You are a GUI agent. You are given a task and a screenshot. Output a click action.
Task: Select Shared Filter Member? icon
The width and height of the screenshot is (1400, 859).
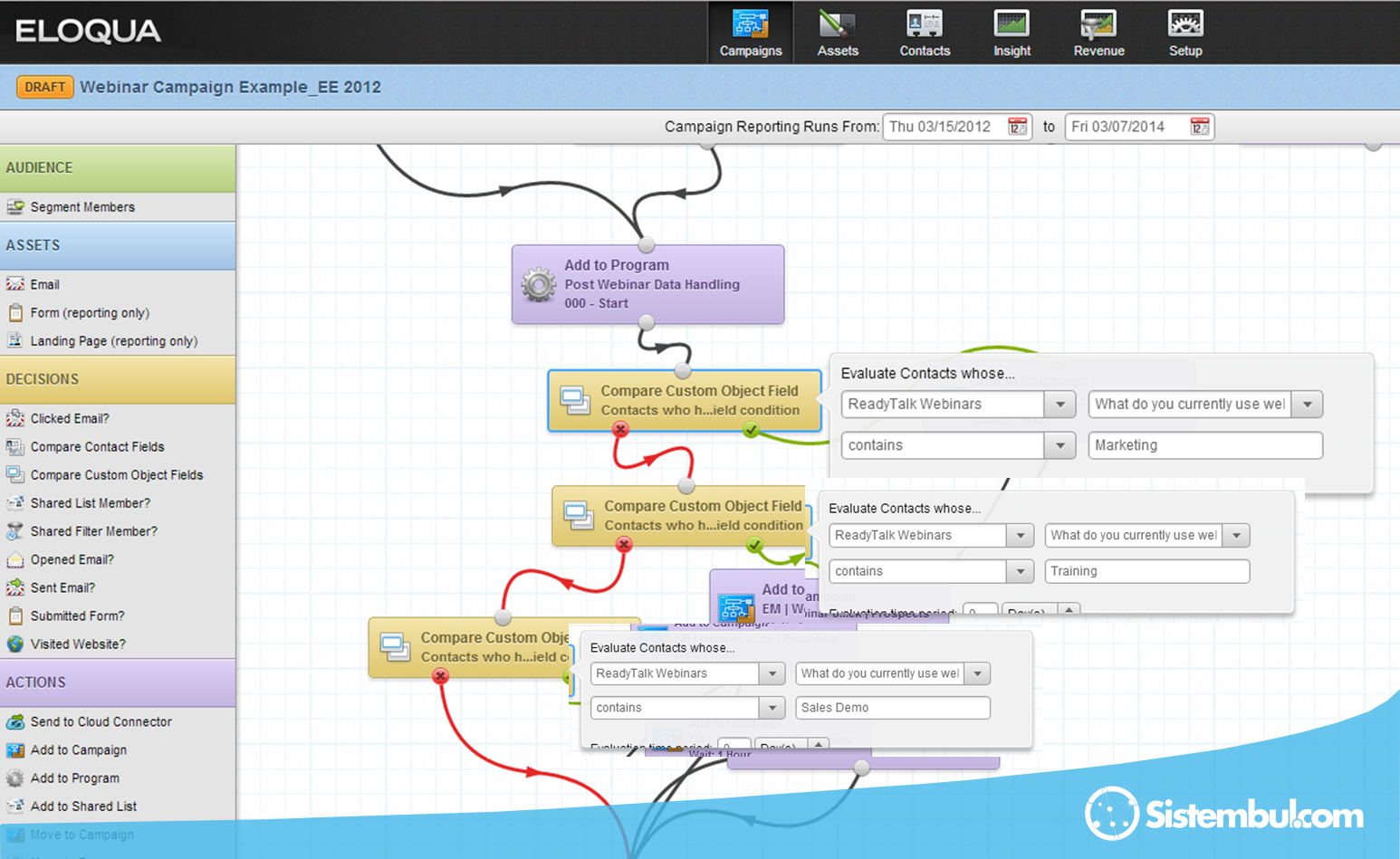click(15, 530)
